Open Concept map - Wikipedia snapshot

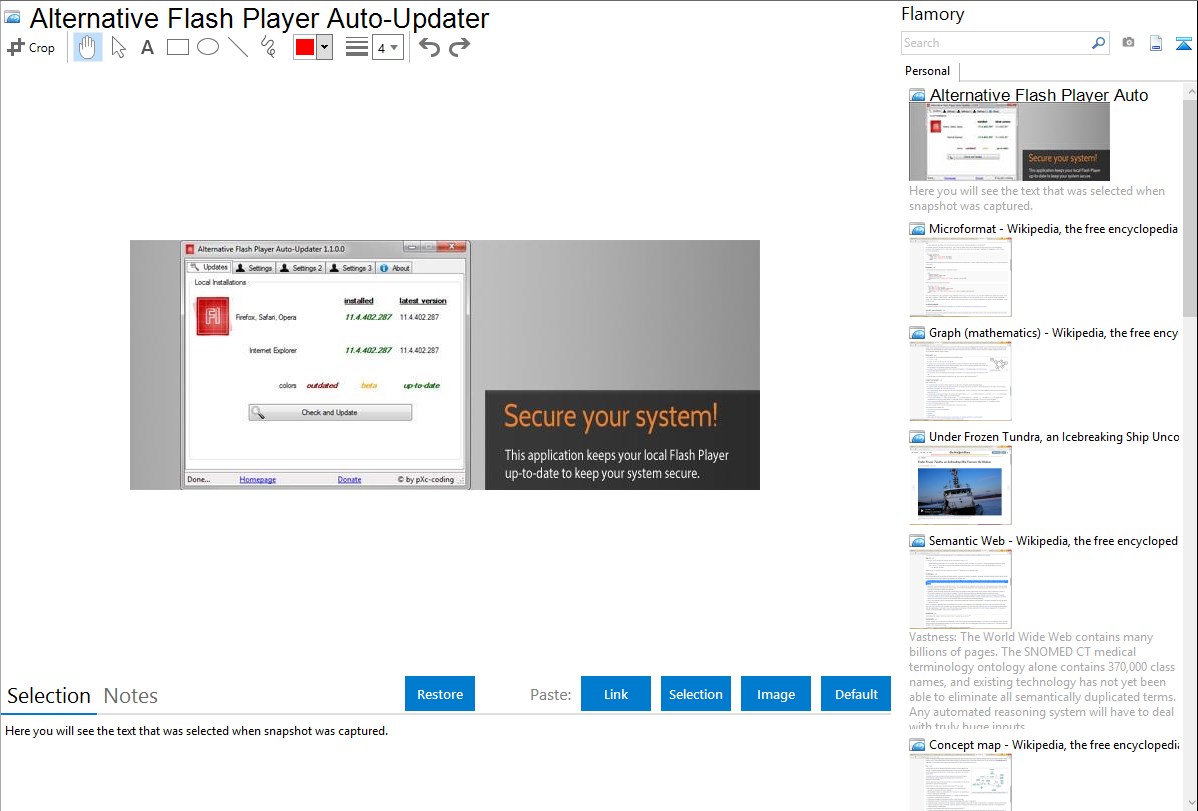(x=1054, y=744)
